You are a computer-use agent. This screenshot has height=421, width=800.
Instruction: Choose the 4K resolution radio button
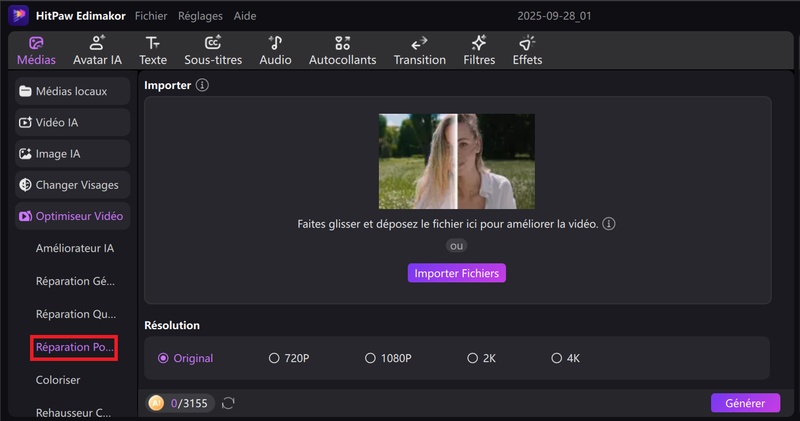(556, 358)
